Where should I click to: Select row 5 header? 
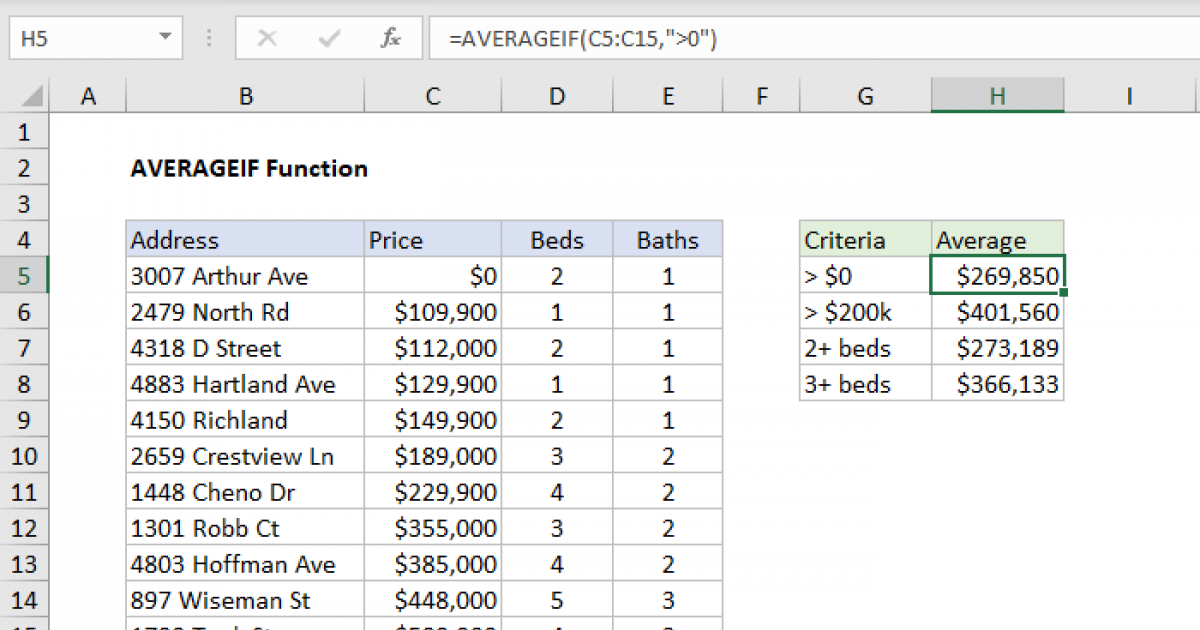[25, 276]
